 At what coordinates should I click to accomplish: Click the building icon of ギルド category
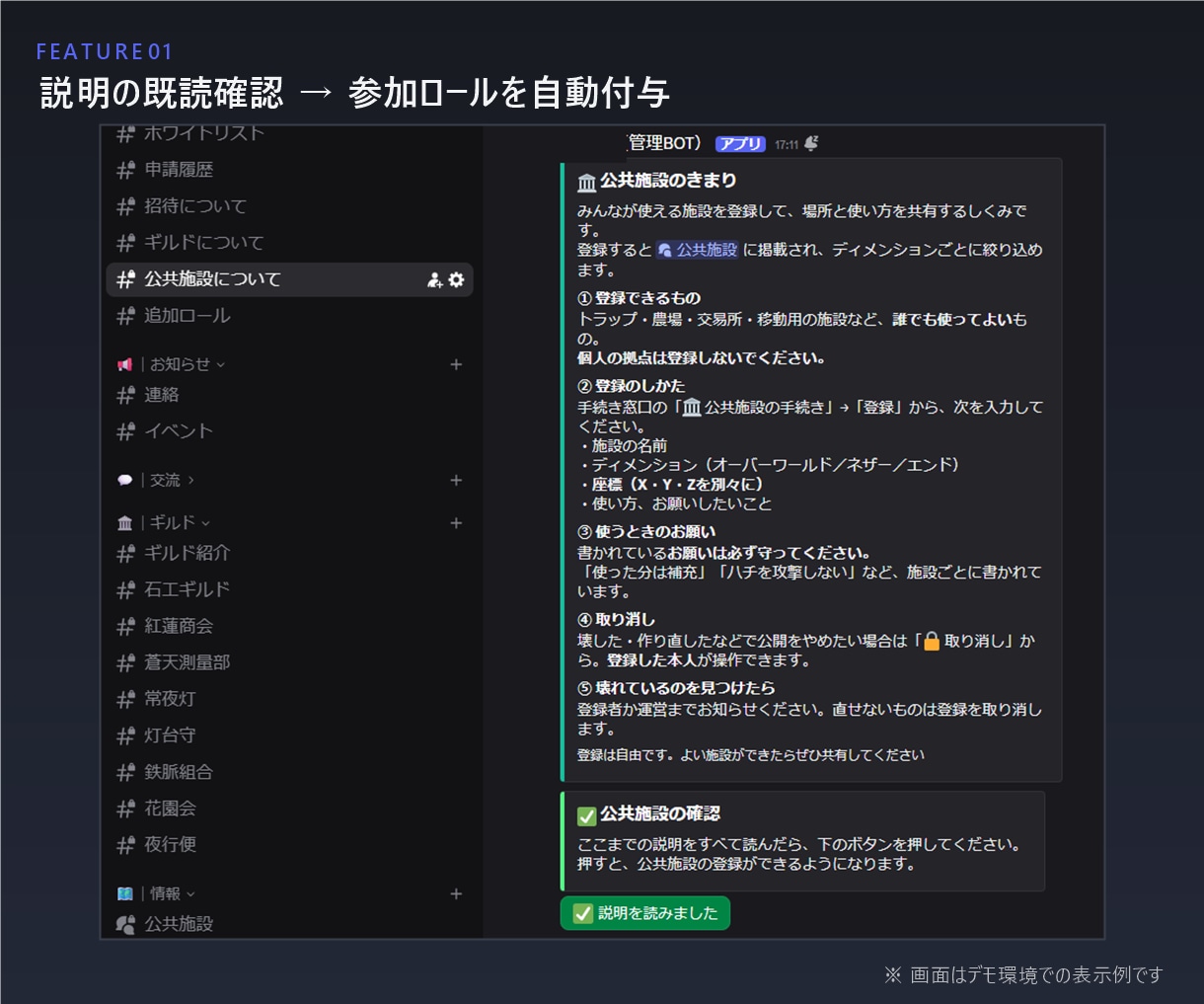click(124, 523)
